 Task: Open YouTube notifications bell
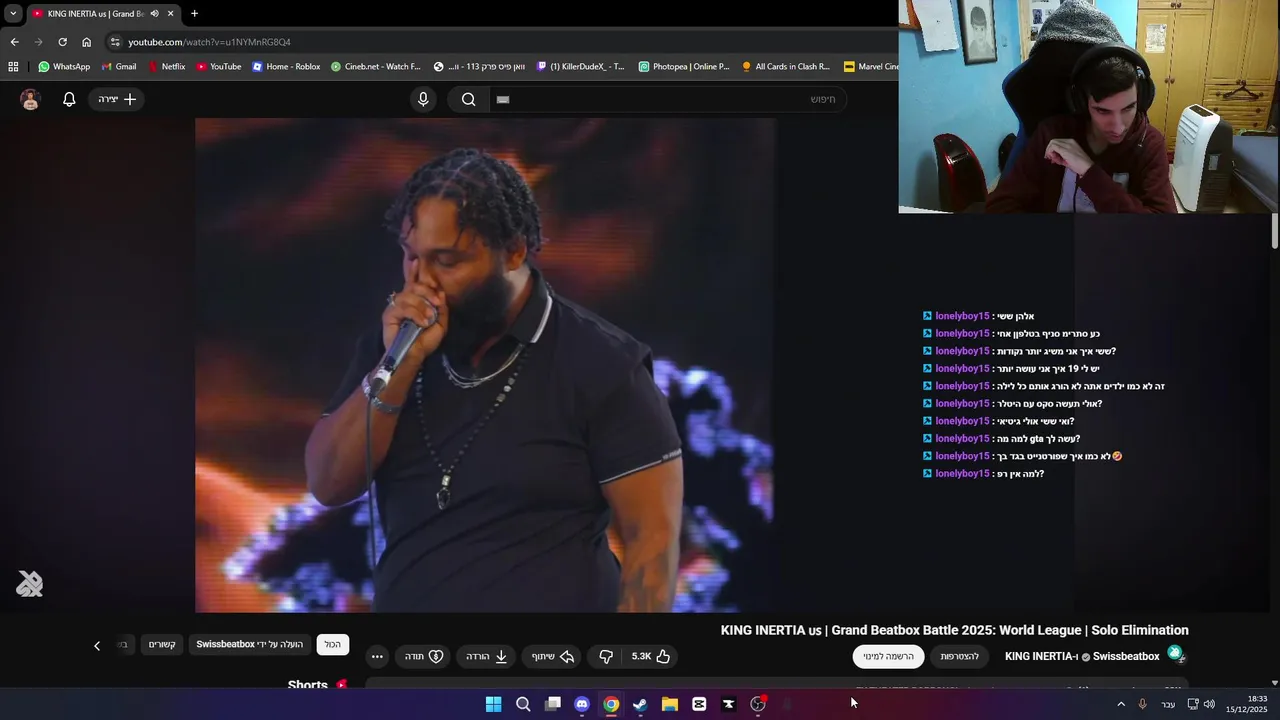(69, 99)
